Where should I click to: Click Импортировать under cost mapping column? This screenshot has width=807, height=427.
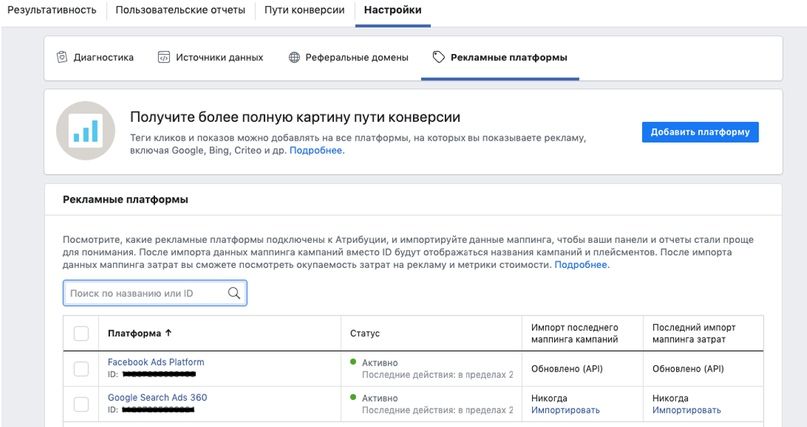pos(687,410)
